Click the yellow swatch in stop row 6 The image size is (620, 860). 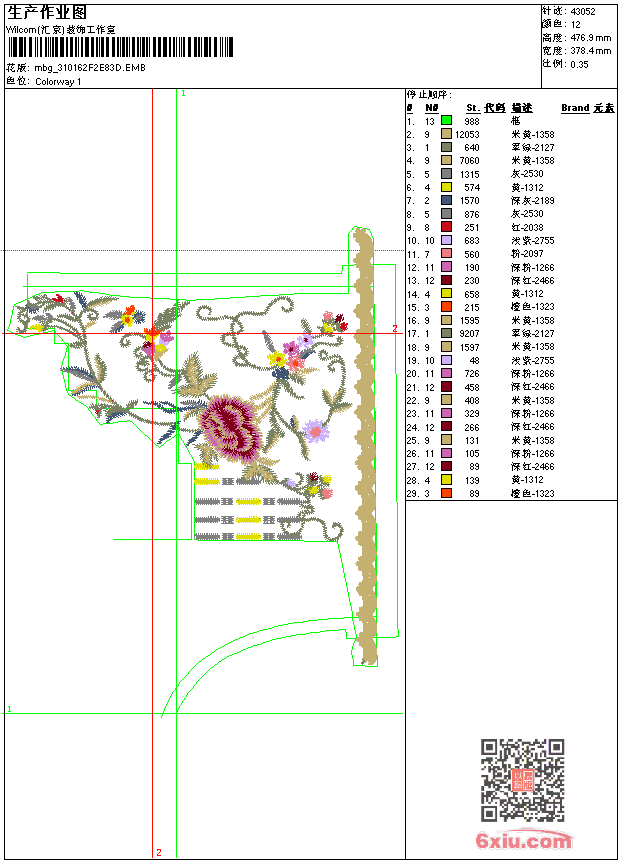[x=447, y=187]
